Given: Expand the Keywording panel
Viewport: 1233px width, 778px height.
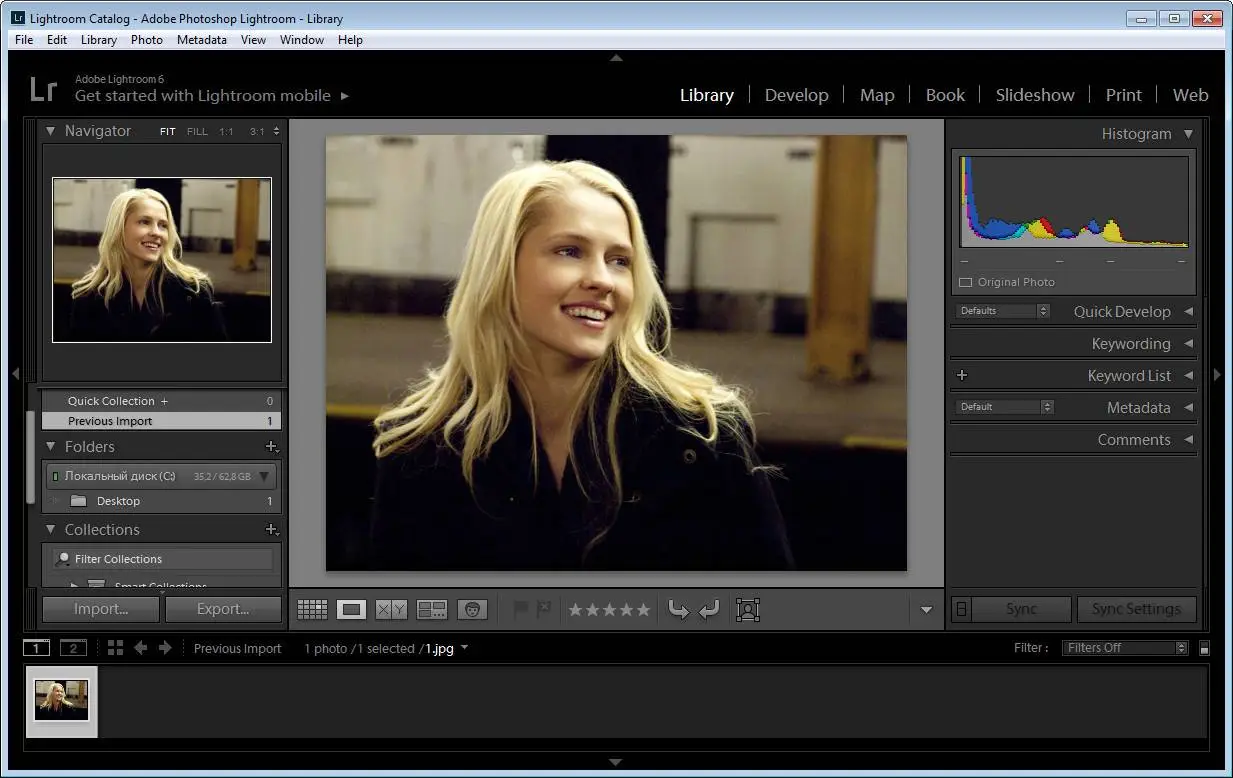Looking at the screenshot, I should [x=1188, y=344].
